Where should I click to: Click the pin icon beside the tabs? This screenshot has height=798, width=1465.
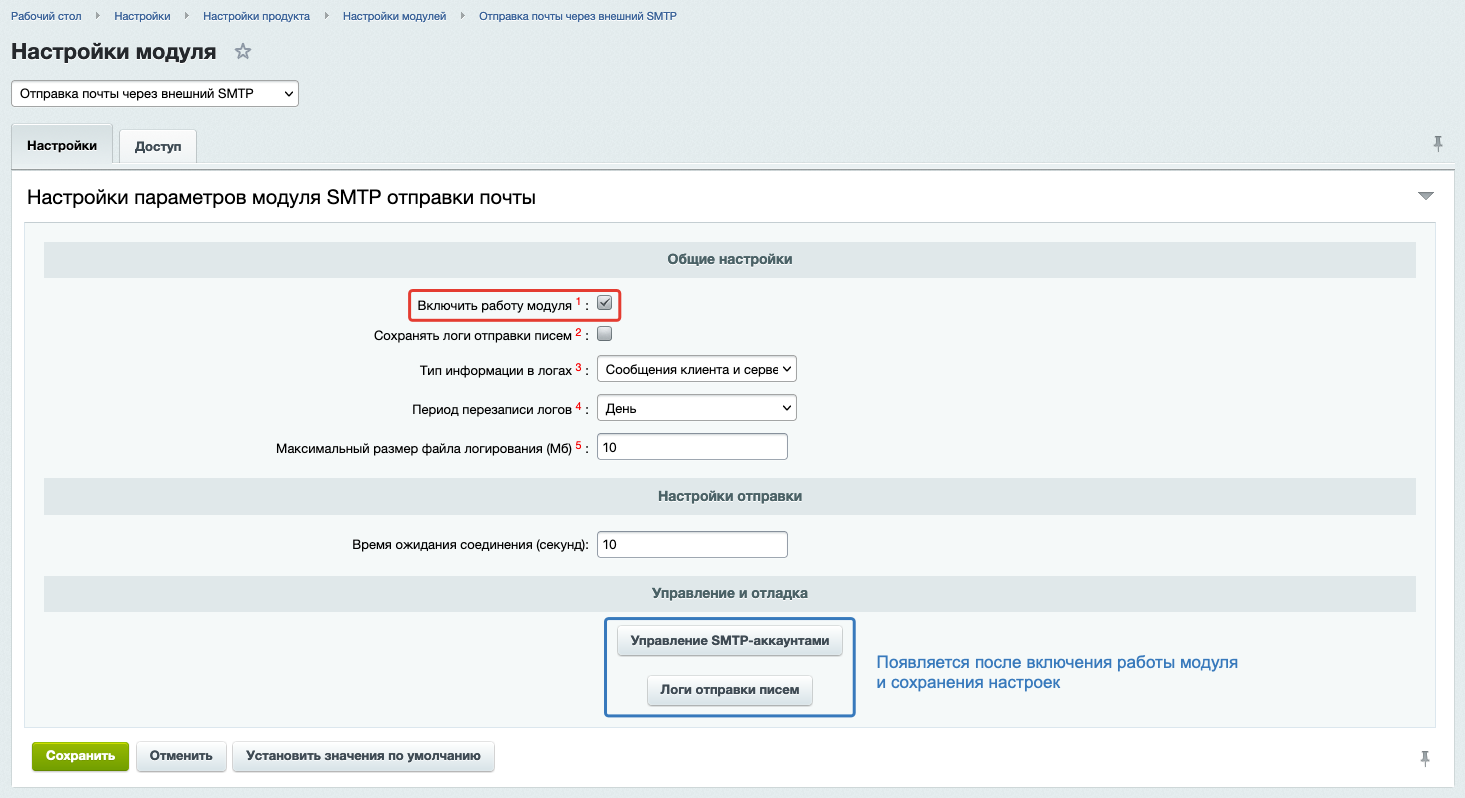tap(1438, 144)
